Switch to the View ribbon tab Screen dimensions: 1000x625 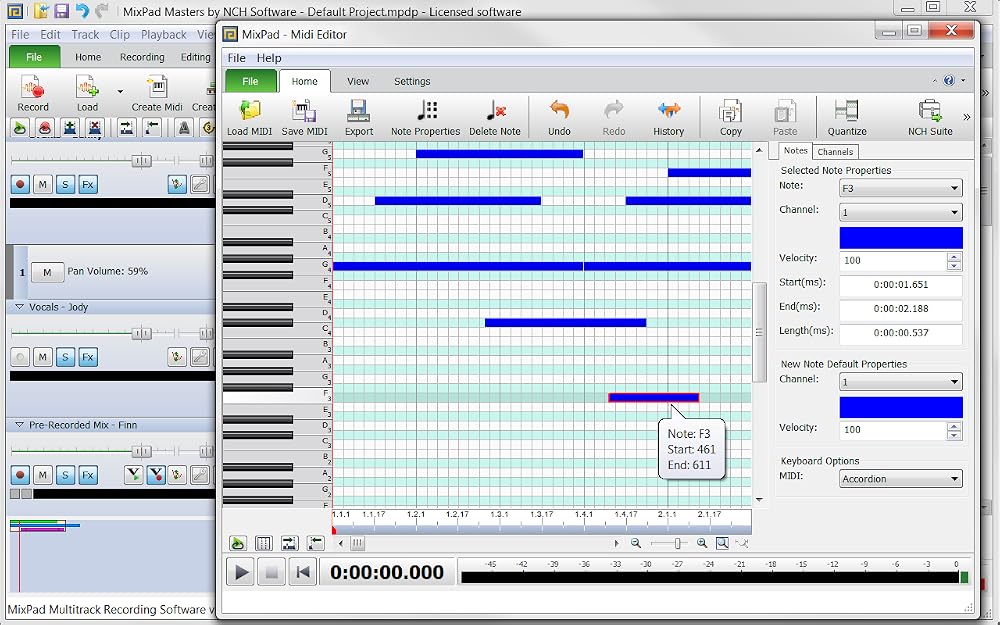click(358, 82)
